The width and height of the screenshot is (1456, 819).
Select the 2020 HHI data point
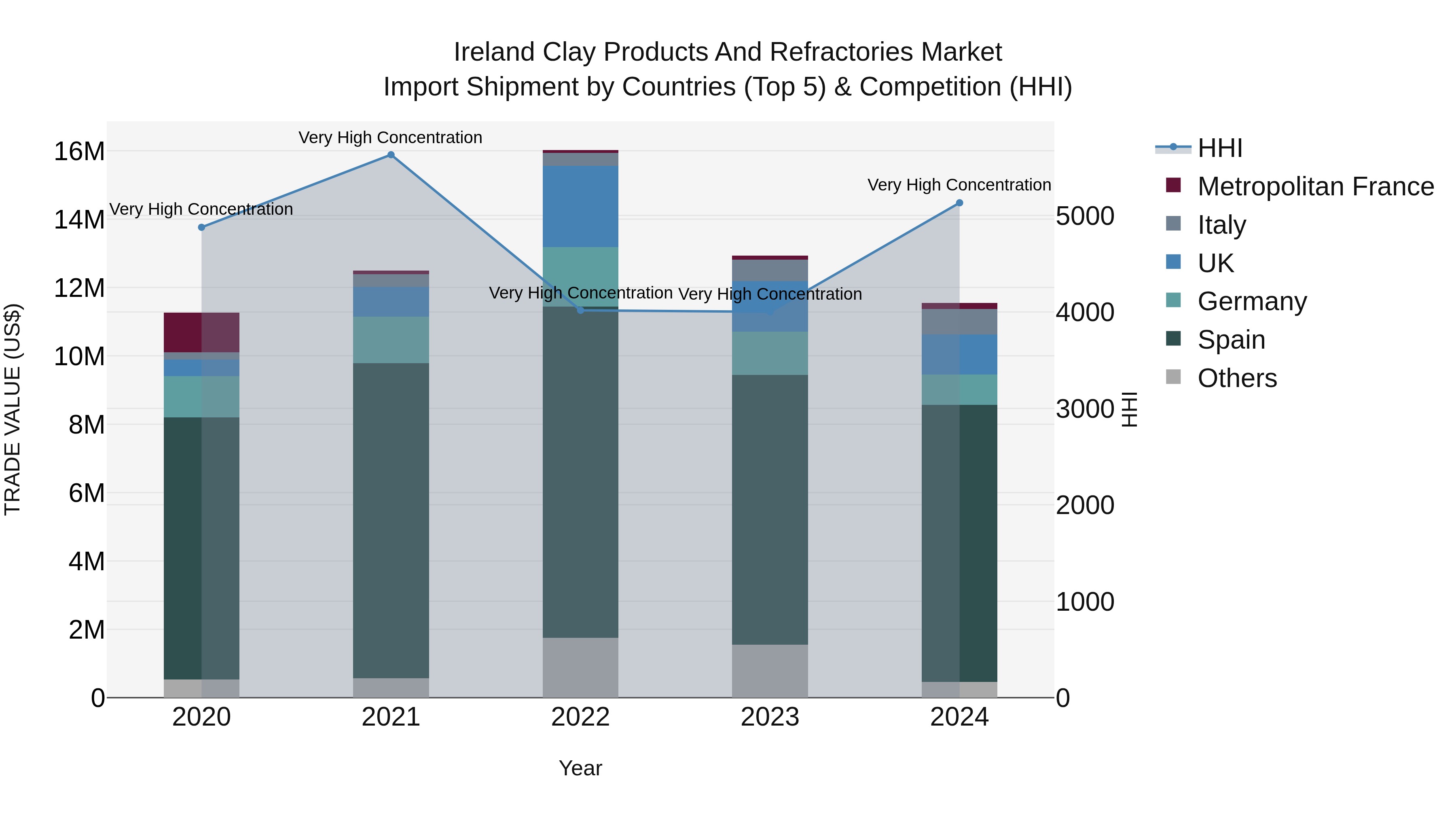[x=202, y=227]
